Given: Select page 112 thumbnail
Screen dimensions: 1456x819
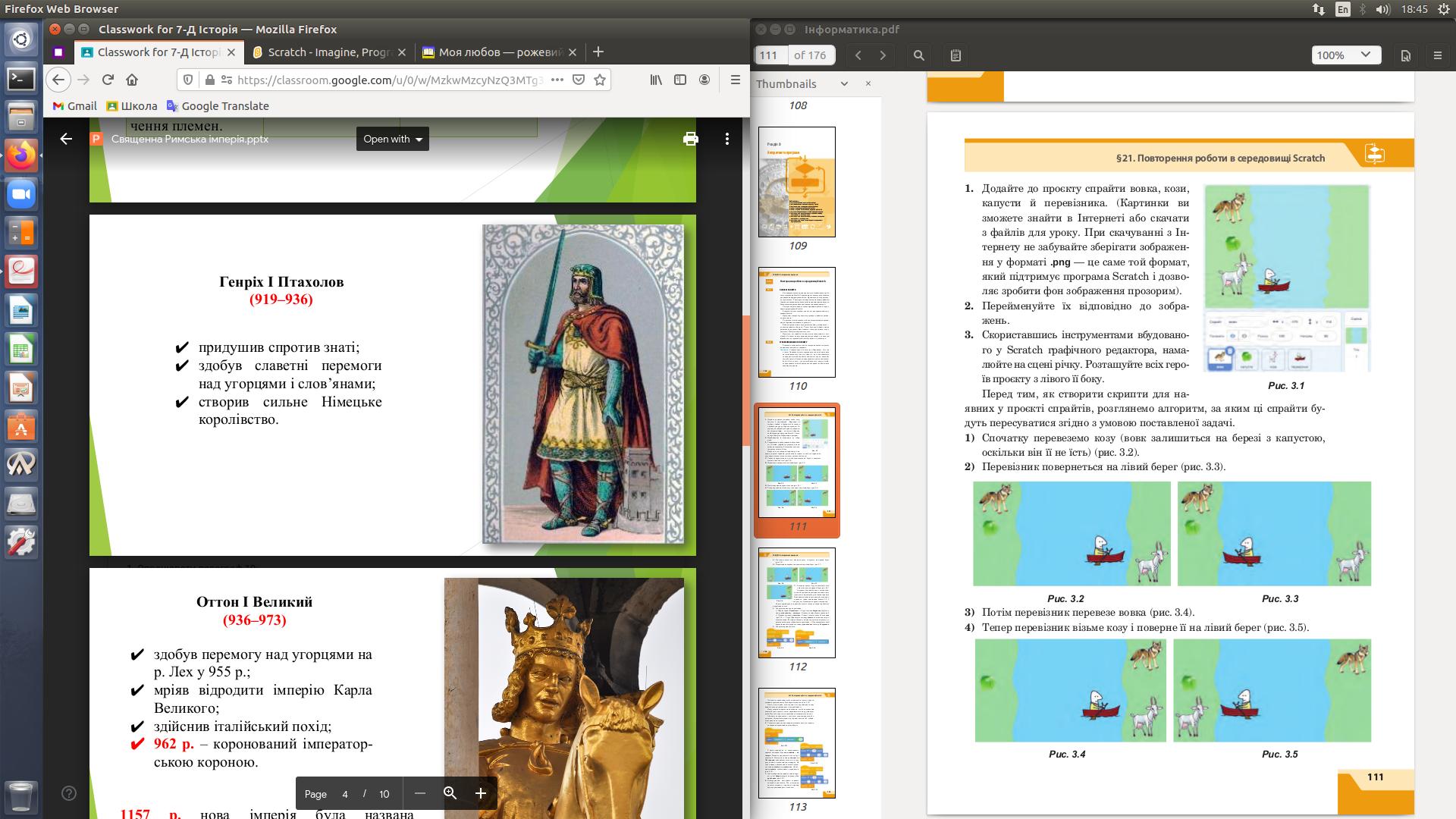Looking at the screenshot, I should [x=797, y=603].
